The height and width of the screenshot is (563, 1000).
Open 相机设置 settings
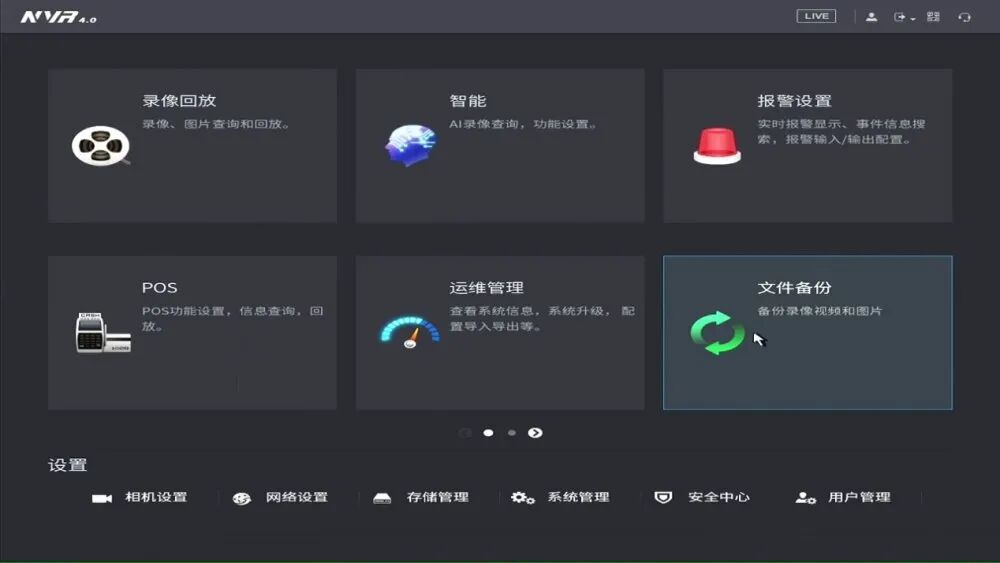(156, 497)
